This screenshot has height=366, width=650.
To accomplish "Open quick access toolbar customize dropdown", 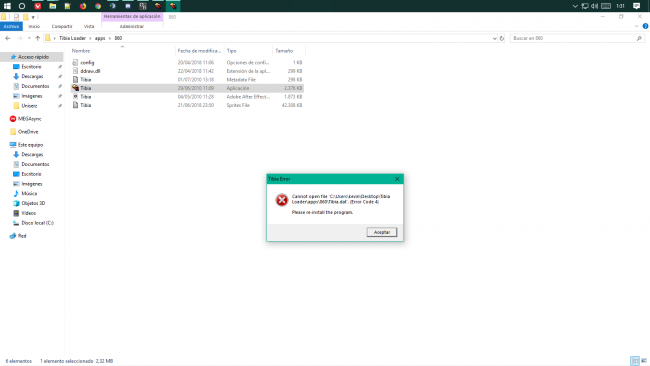I will (x=33, y=17).
